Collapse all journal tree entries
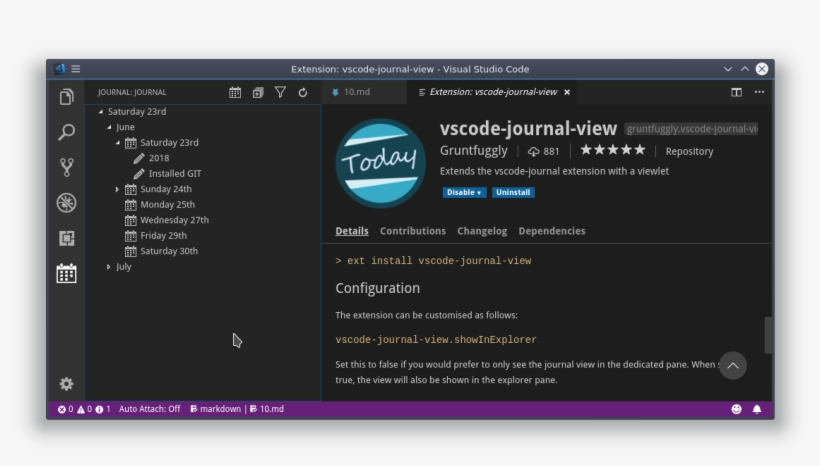 [258, 93]
